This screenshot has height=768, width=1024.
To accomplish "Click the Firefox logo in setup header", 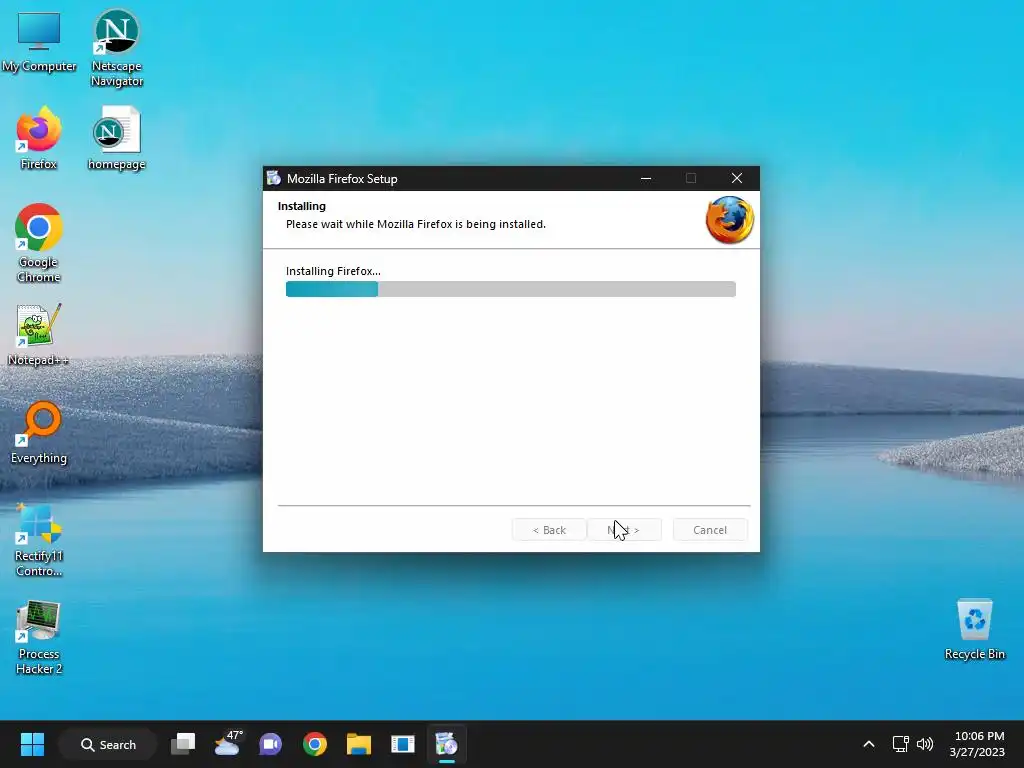I will 729,220.
